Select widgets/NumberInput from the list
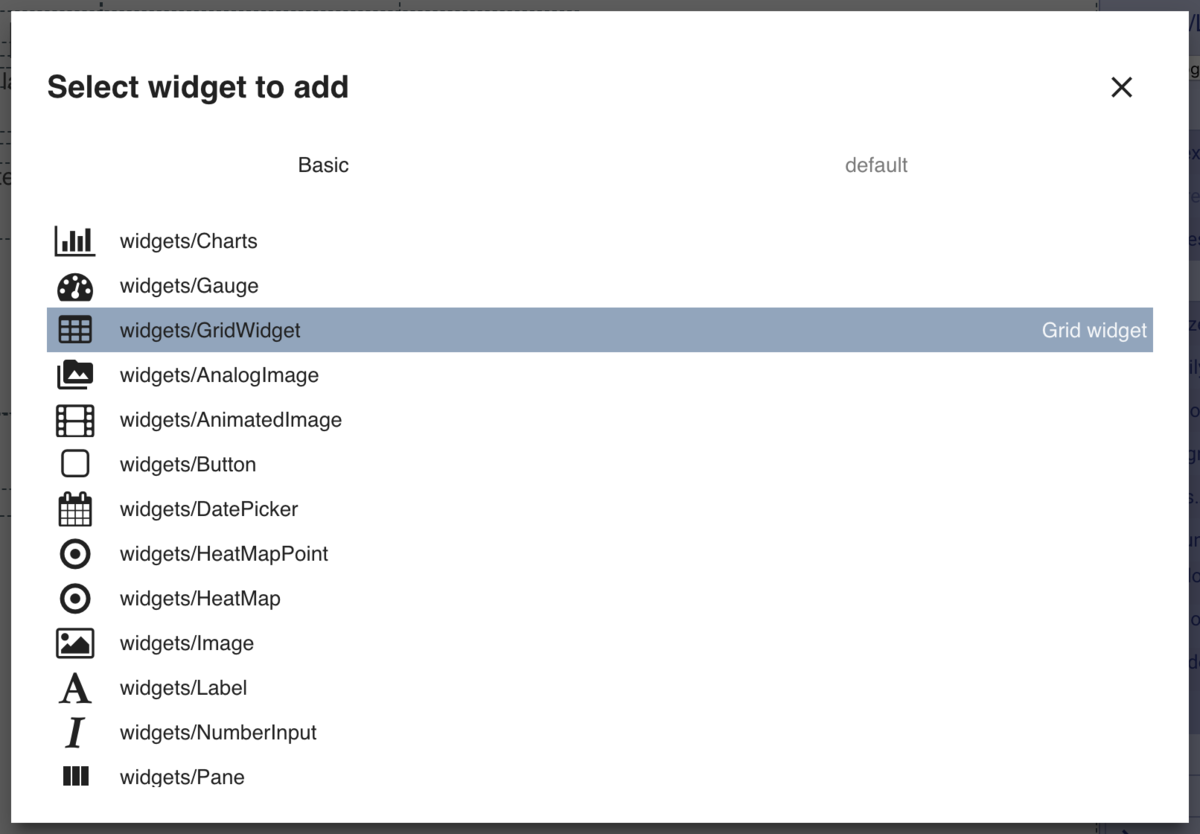 click(600, 733)
